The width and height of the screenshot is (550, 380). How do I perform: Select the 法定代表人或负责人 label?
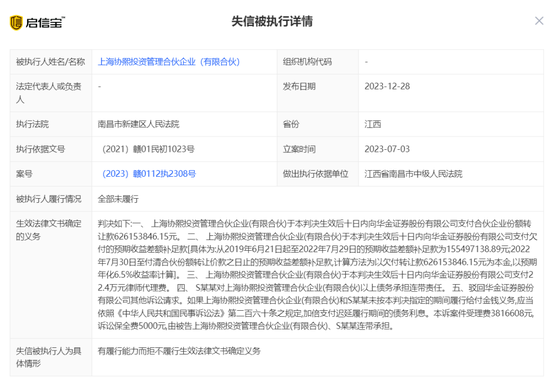[48, 93]
